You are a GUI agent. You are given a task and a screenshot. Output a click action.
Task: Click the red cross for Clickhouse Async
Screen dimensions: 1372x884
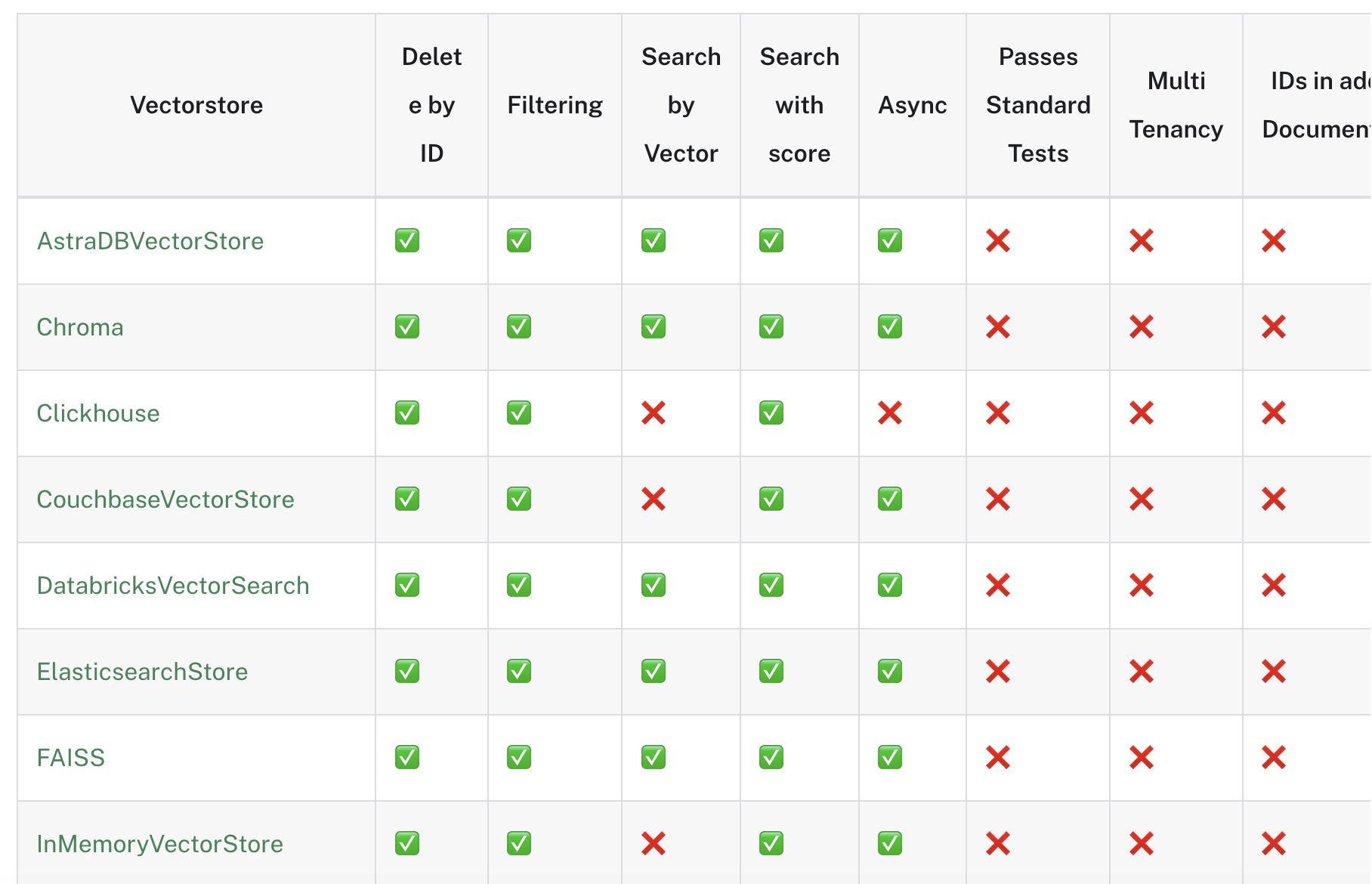click(890, 413)
